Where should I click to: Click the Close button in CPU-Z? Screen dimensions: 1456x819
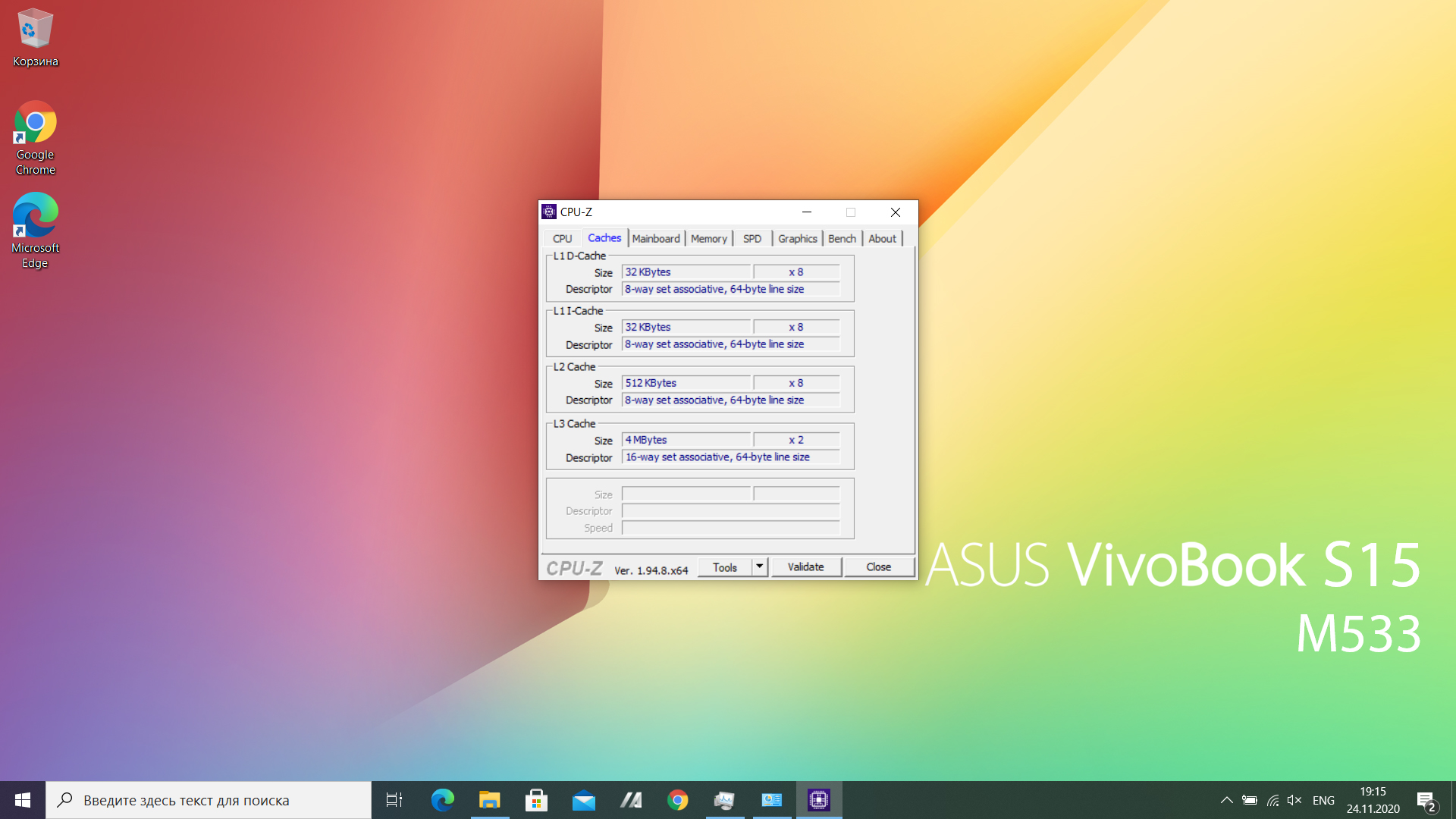[879, 566]
